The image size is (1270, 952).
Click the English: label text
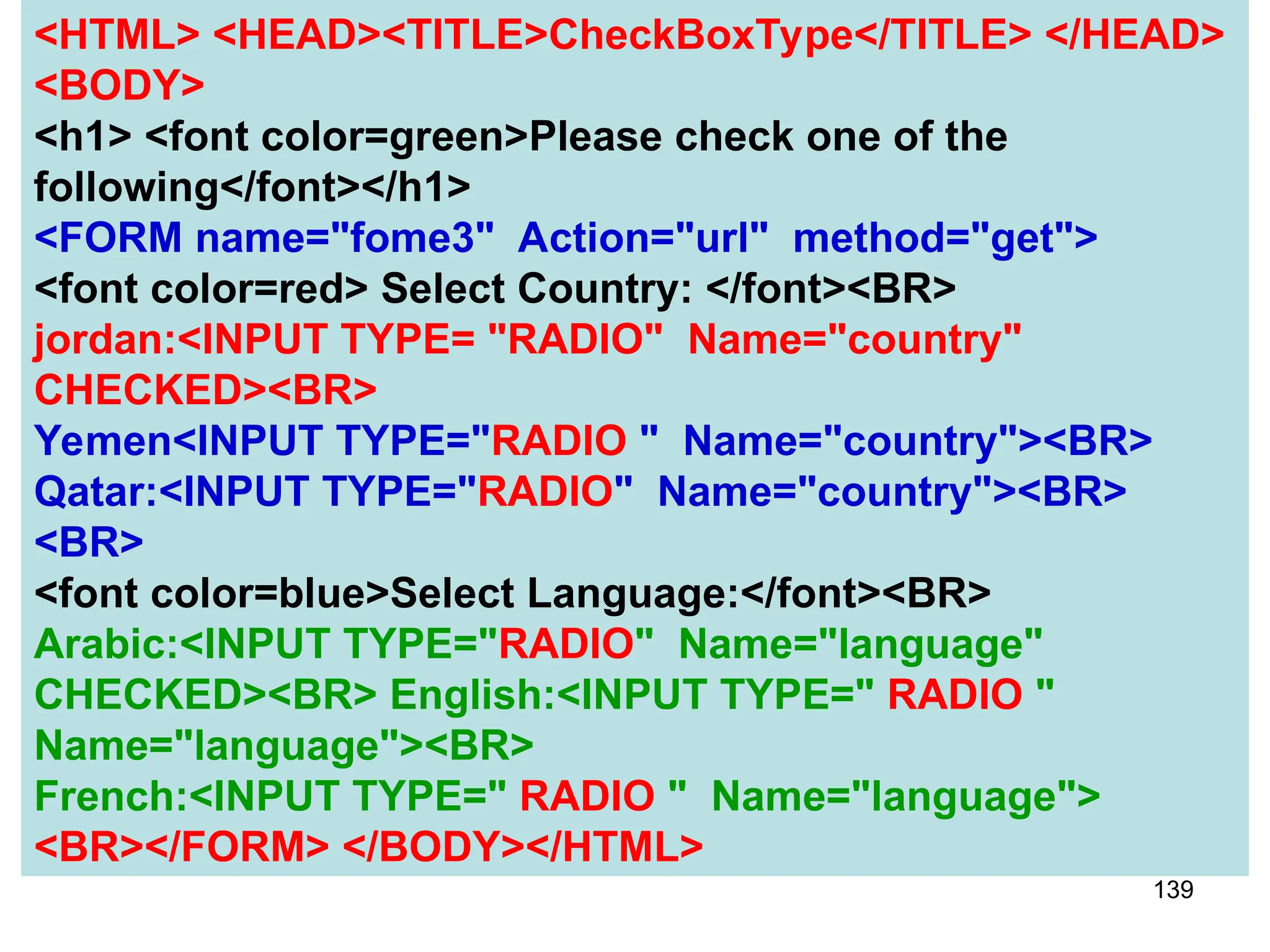473,695
